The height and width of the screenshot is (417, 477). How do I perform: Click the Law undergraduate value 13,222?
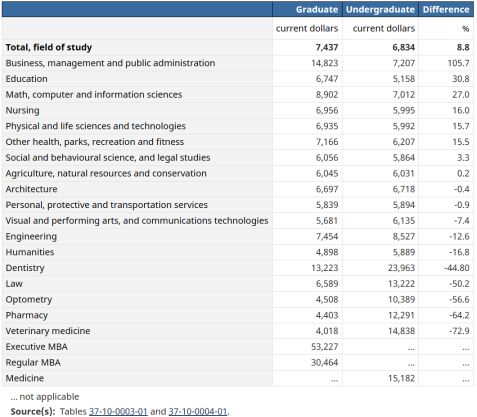[401, 284]
